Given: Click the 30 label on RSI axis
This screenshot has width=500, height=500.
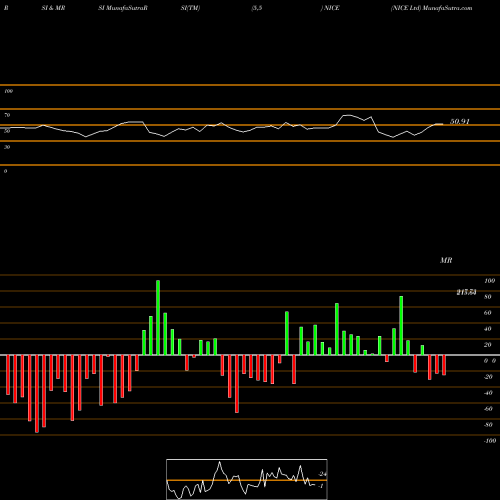Looking at the screenshot, I should coord(7,147).
